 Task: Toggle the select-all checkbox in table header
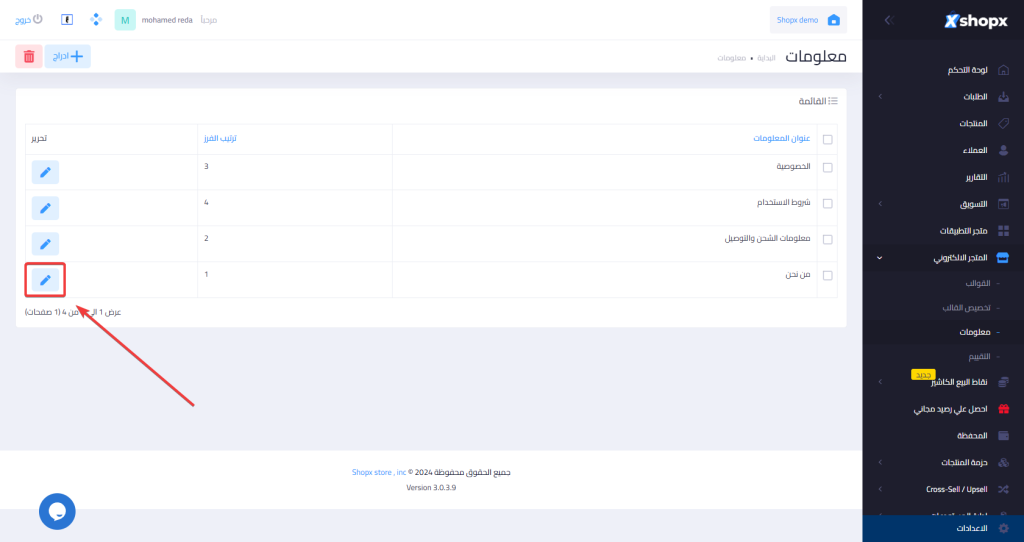coord(827,139)
